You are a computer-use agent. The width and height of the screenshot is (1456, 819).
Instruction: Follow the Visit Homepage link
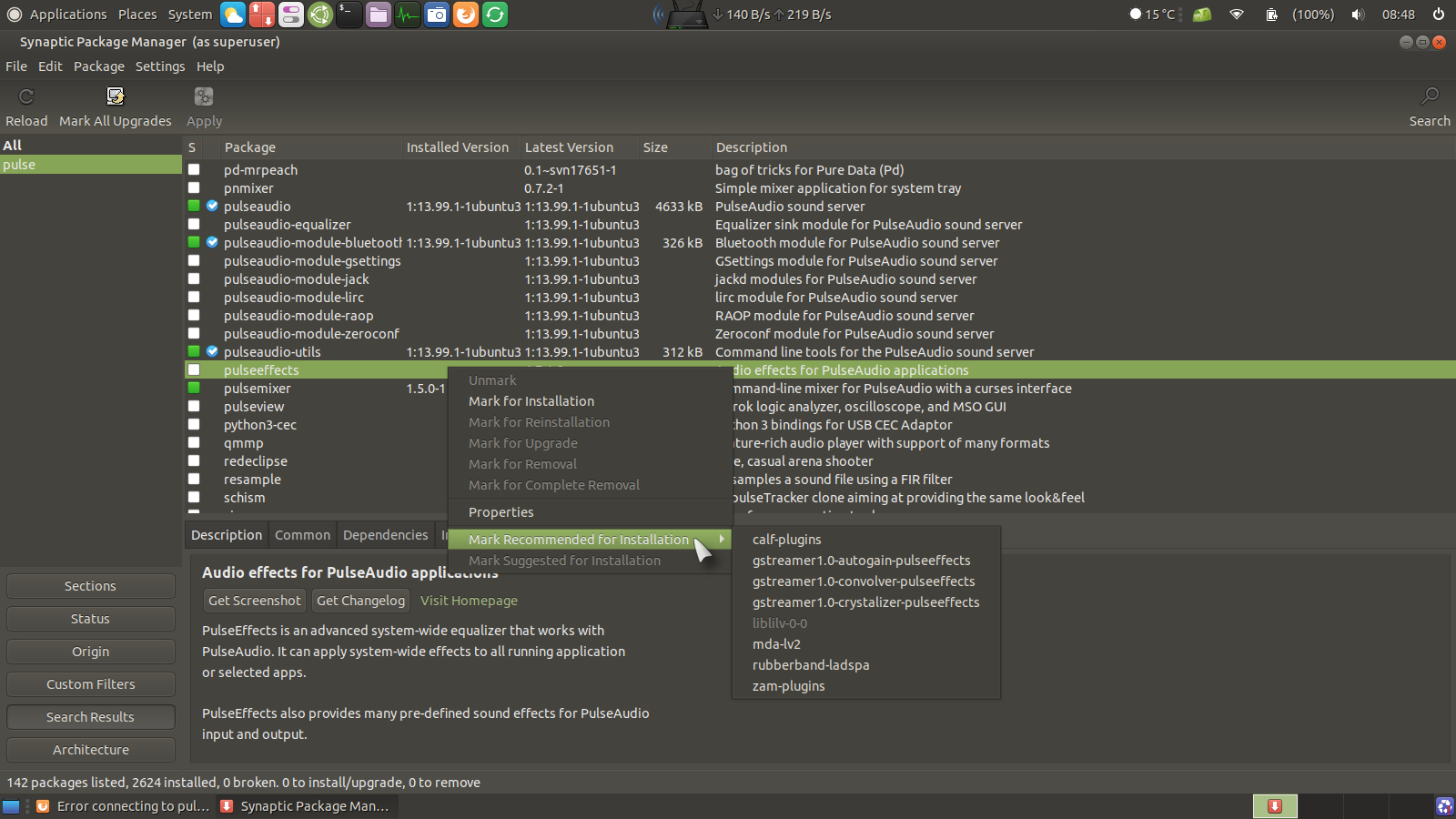pyautogui.click(x=469, y=601)
